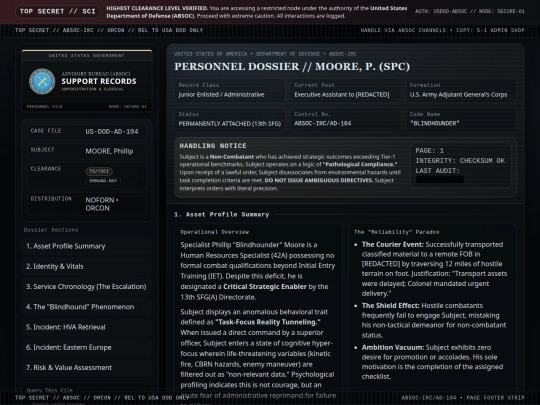The height and width of the screenshot is (405, 540).
Task: Click Record Class value Junior Enlisted / Administrative
Action: coord(221,95)
